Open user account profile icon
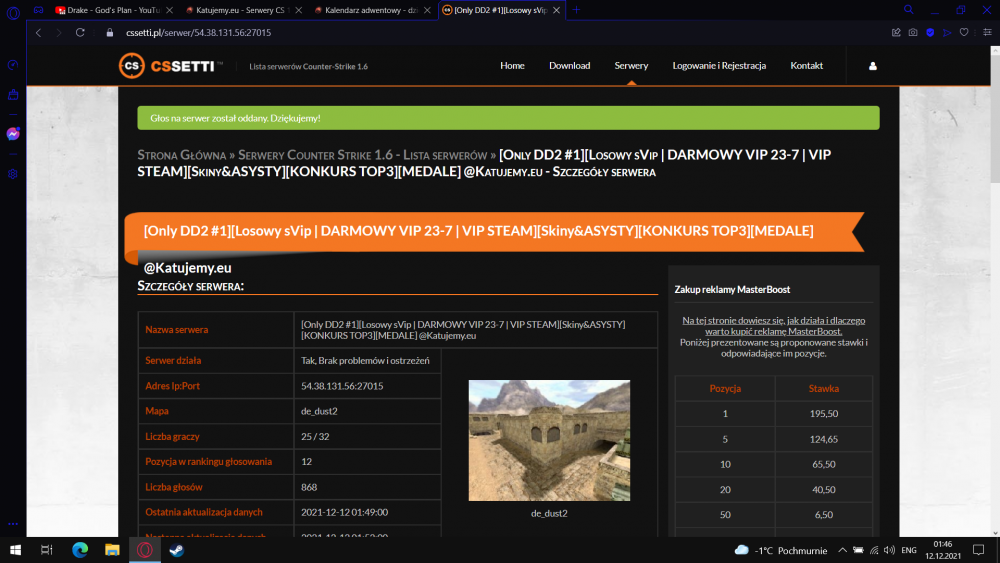This screenshot has width=1000, height=563. 872,66
